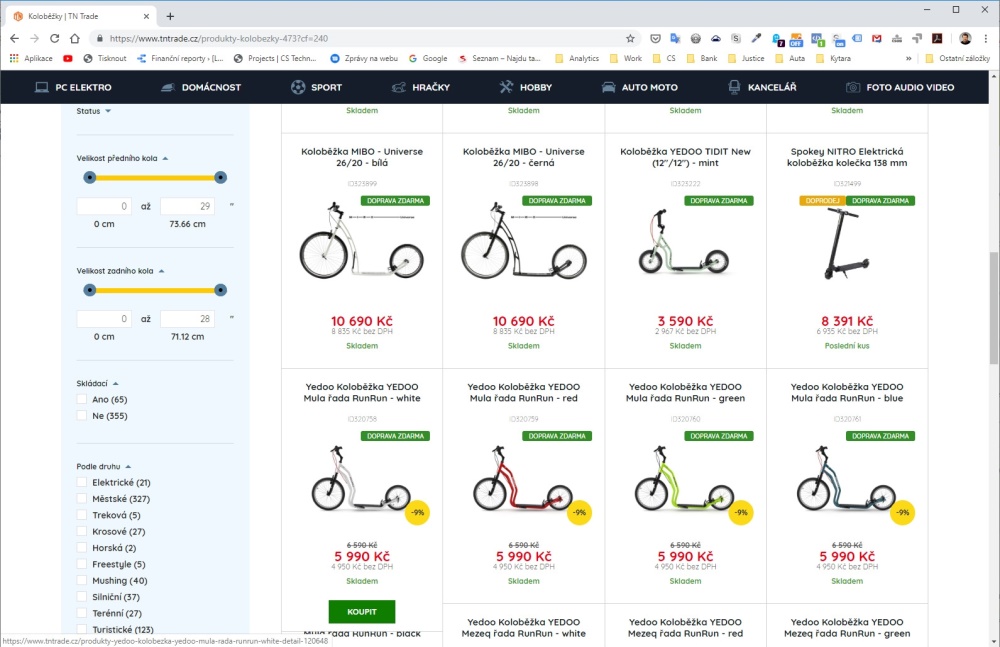Open the Google bookmark
The width and height of the screenshot is (1000, 647).
point(428,58)
